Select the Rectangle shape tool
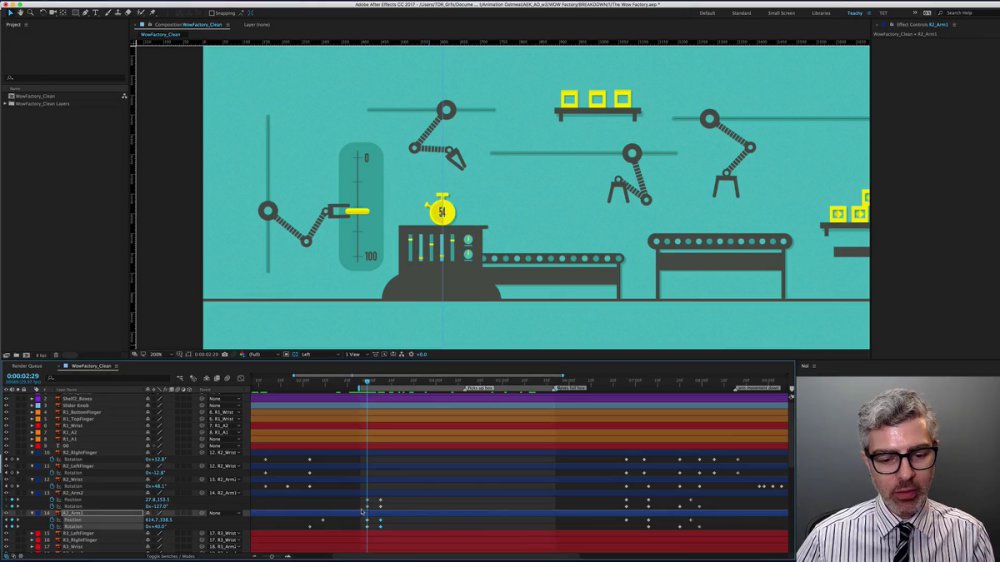1000x562 pixels. point(75,13)
